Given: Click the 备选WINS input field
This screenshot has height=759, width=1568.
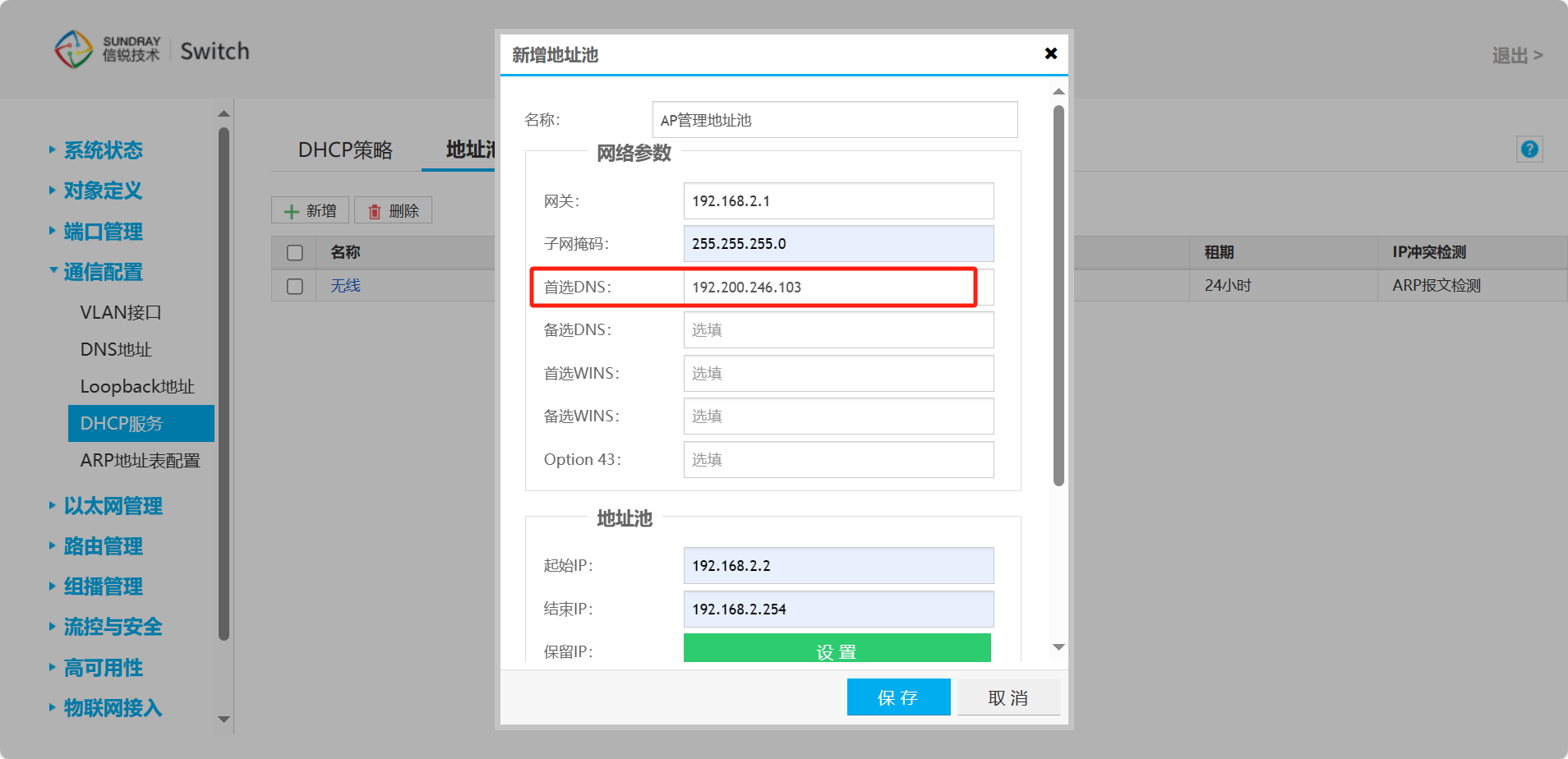Looking at the screenshot, I should tap(838, 416).
